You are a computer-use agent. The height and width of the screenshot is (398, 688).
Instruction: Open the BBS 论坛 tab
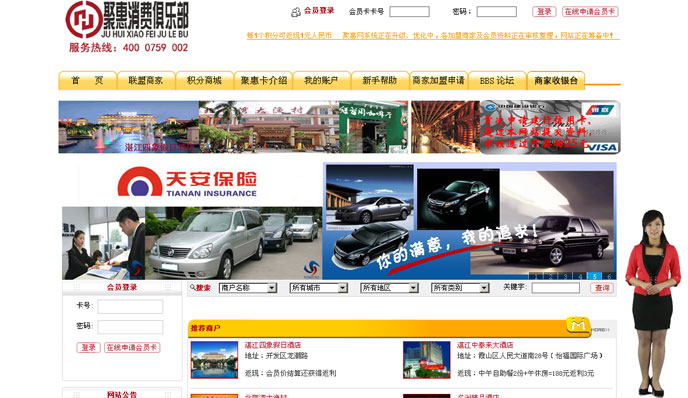[x=497, y=80]
